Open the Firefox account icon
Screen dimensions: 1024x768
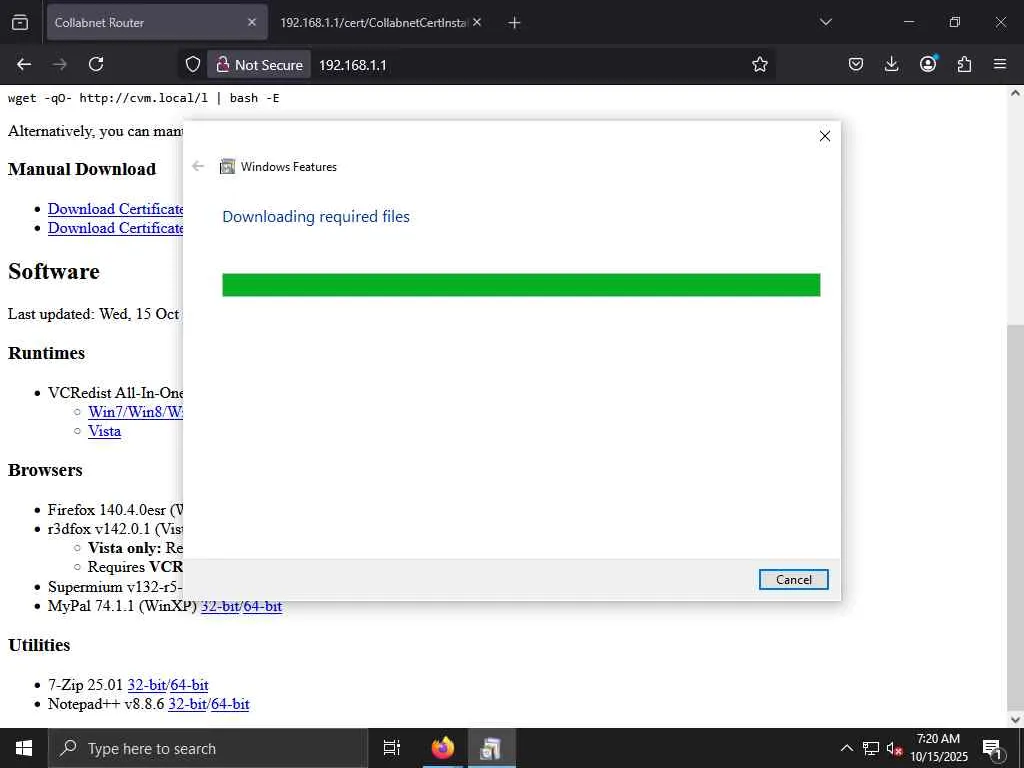point(928,64)
